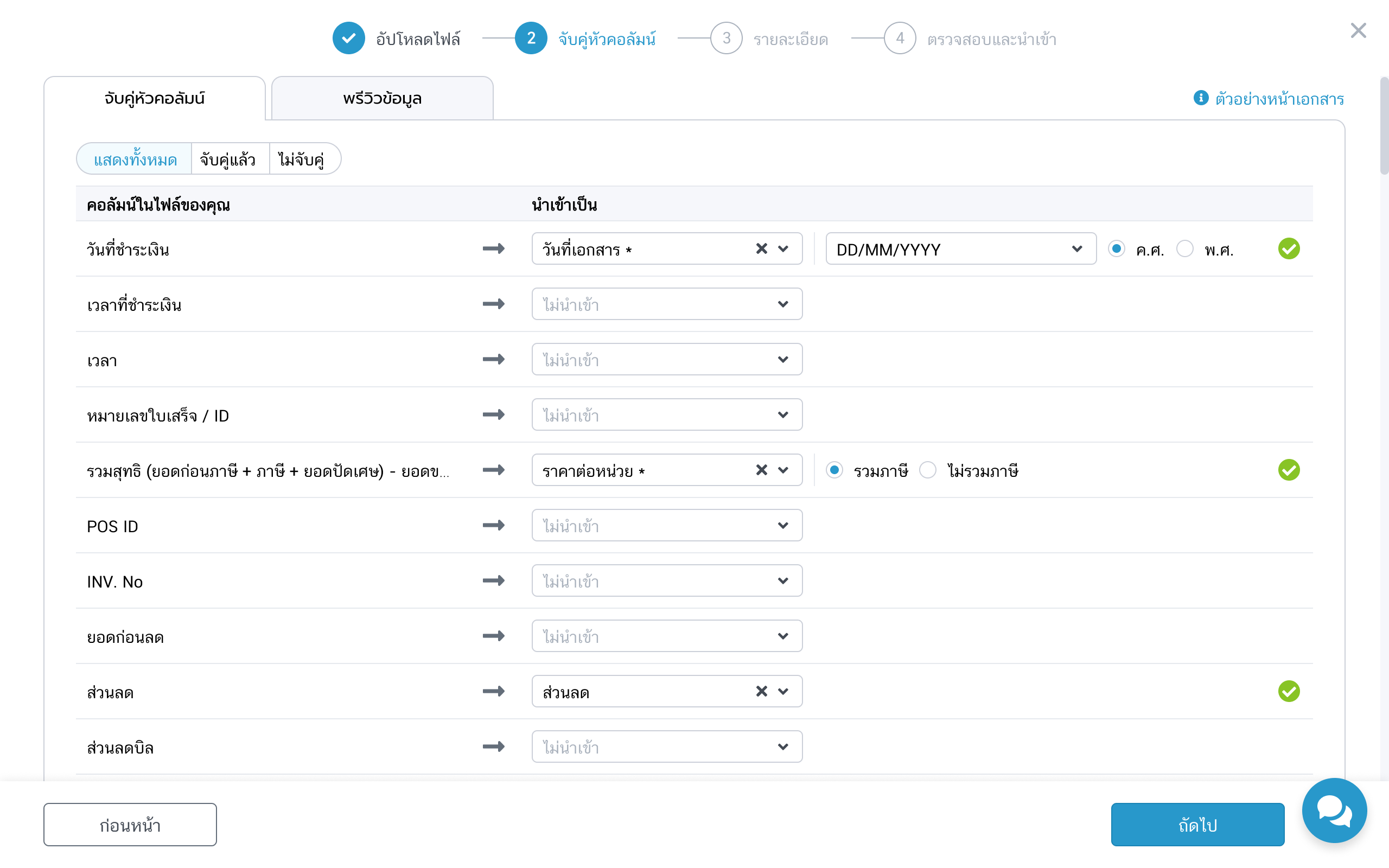Click the ก่อนหน้า previous button
The width and height of the screenshot is (1389, 868).
click(130, 825)
